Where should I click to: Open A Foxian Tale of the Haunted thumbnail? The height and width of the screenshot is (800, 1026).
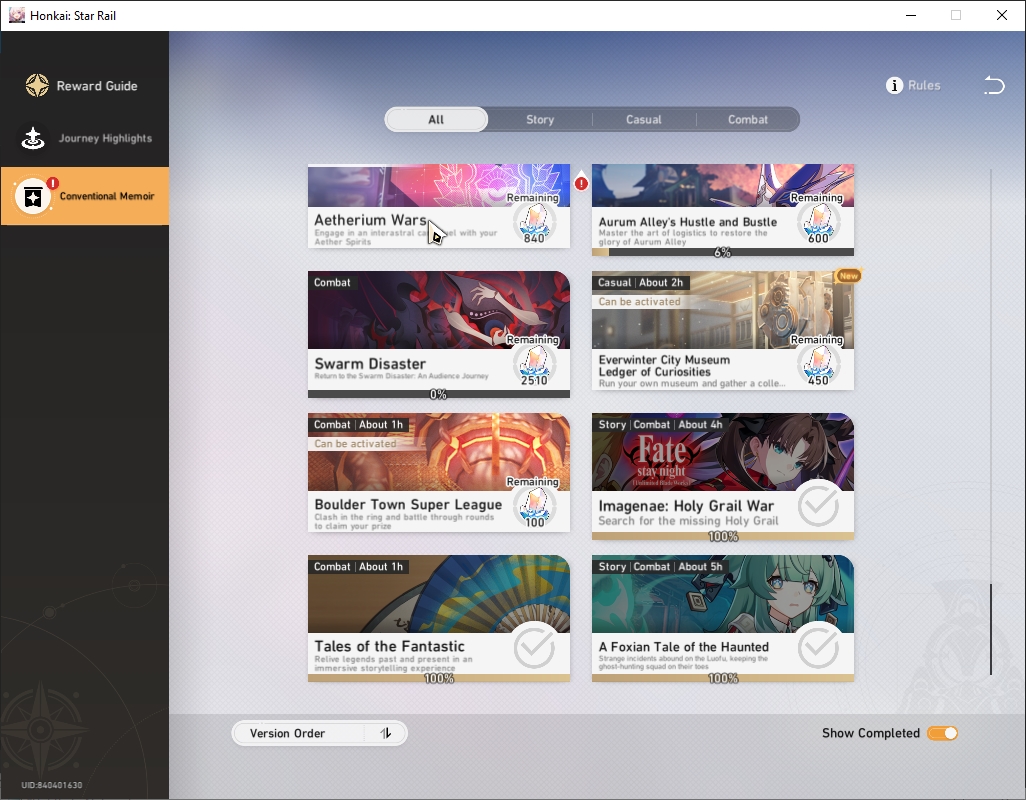point(722,594)
